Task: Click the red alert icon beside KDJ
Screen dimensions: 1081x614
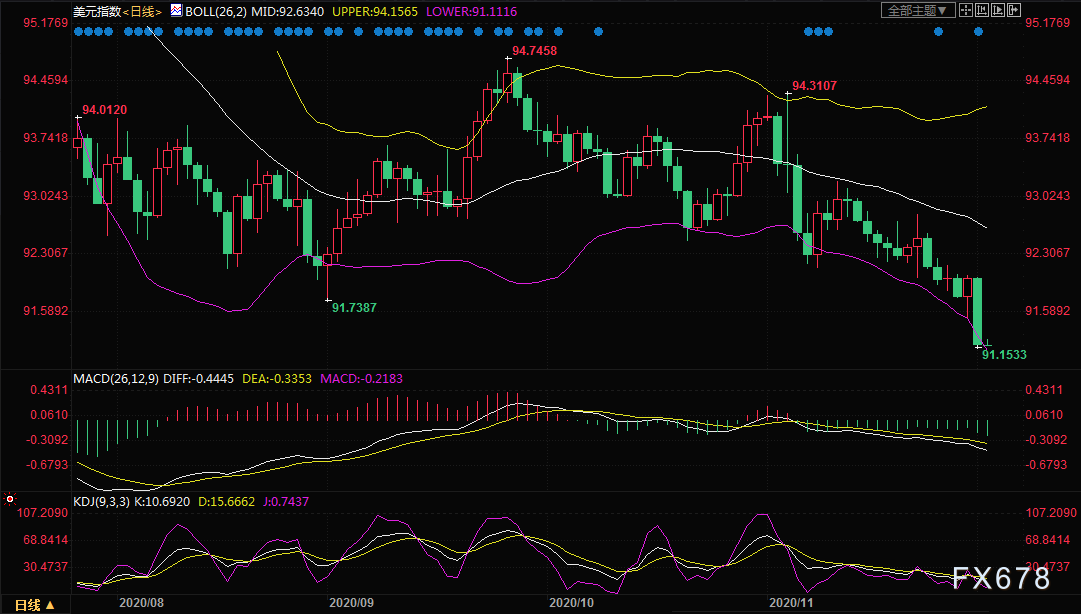Action: [10, 499]
